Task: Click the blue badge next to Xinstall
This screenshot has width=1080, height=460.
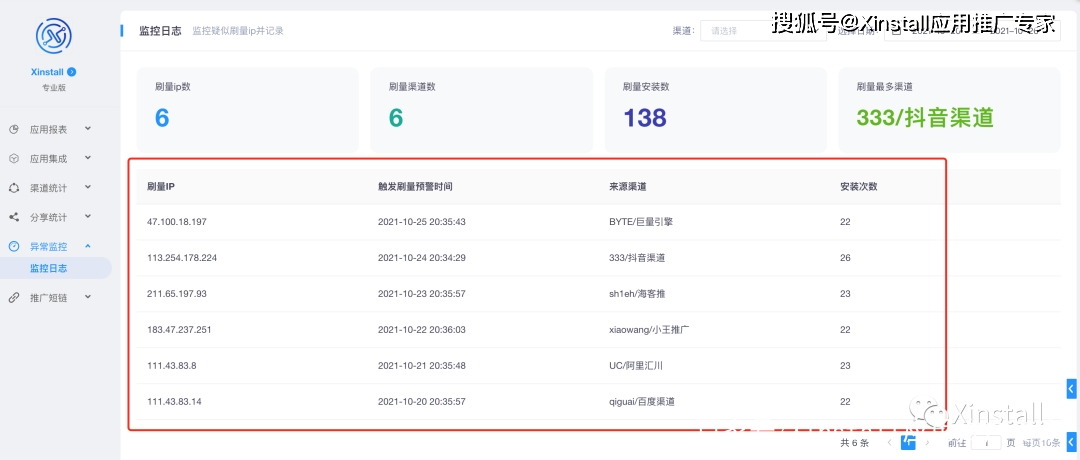Action: 72,72
